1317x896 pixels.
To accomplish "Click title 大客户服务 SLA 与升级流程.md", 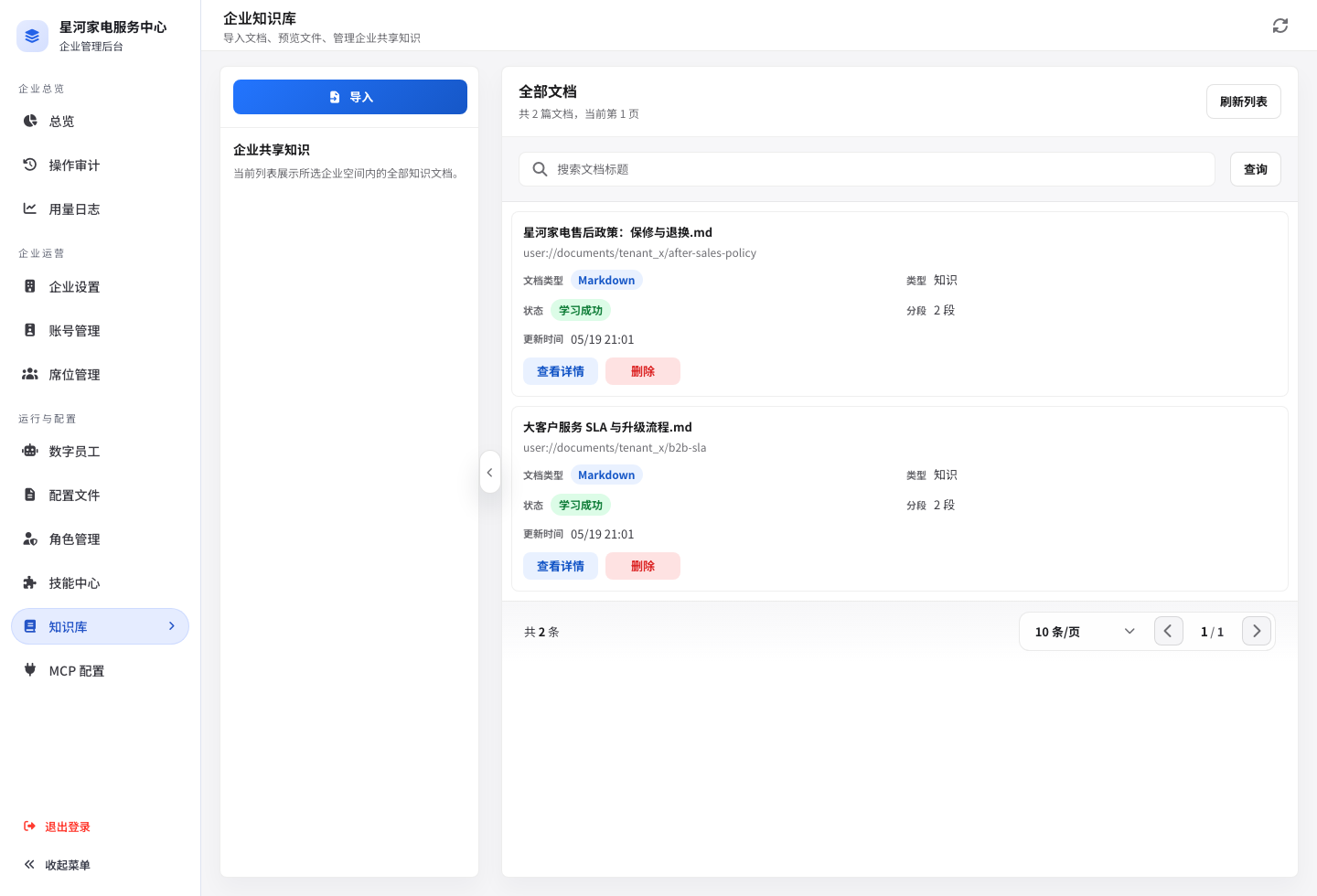I will [607, 427].
